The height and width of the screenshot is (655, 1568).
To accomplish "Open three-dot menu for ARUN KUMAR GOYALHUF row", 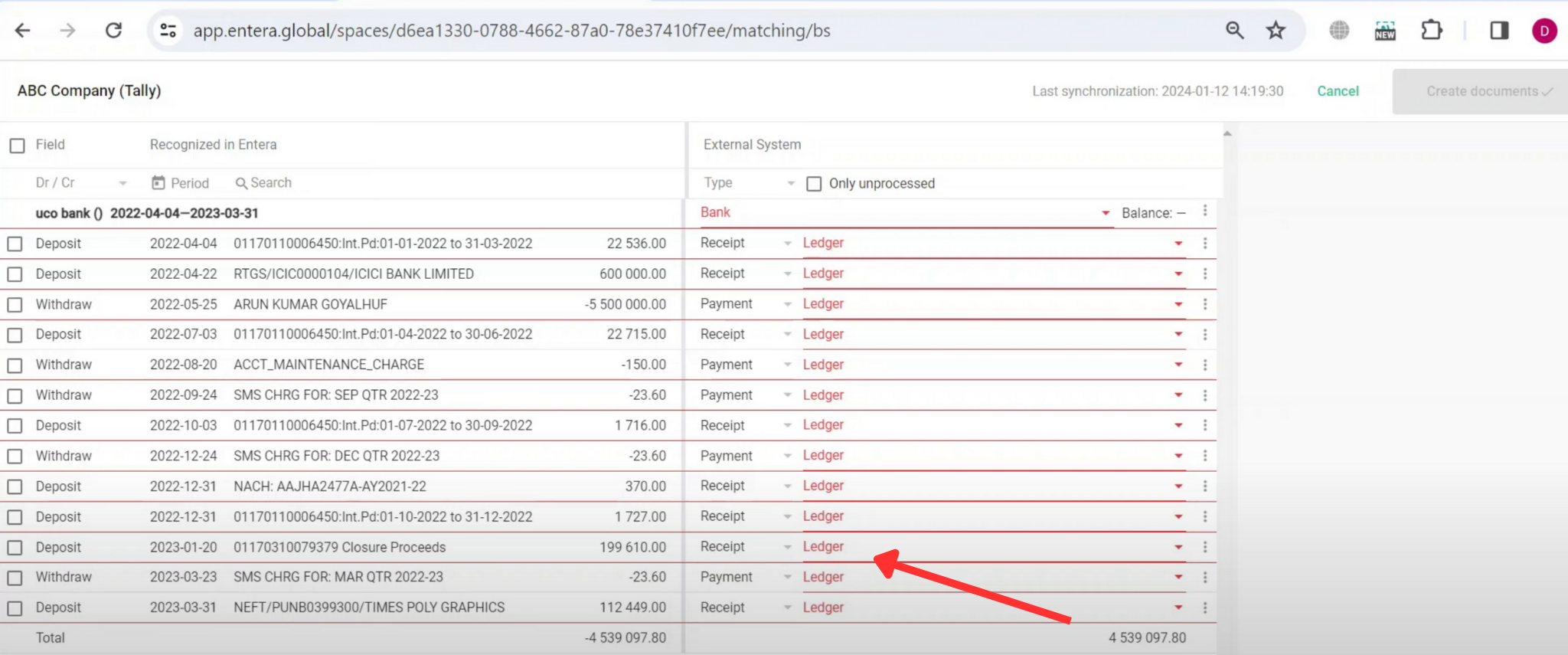I will point(1204,304).
